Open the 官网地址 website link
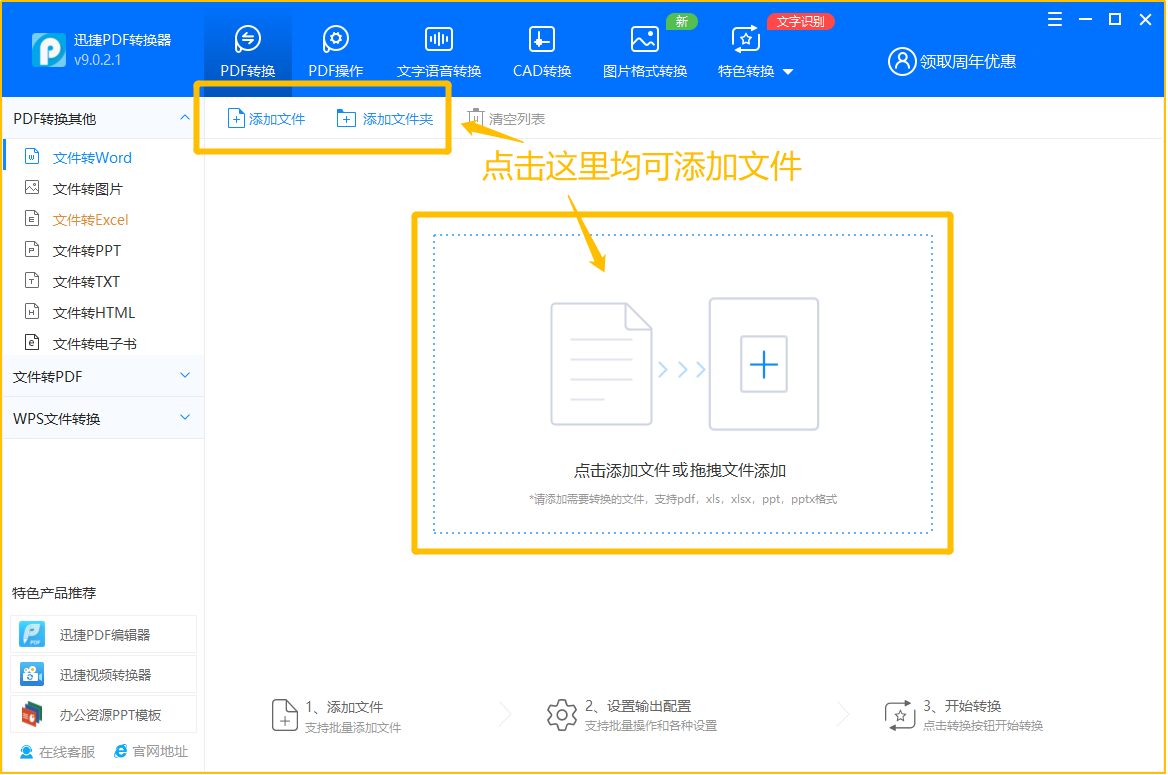Image resolution: width=1168 pixels, height=775 pixels. tap(151, 752)
